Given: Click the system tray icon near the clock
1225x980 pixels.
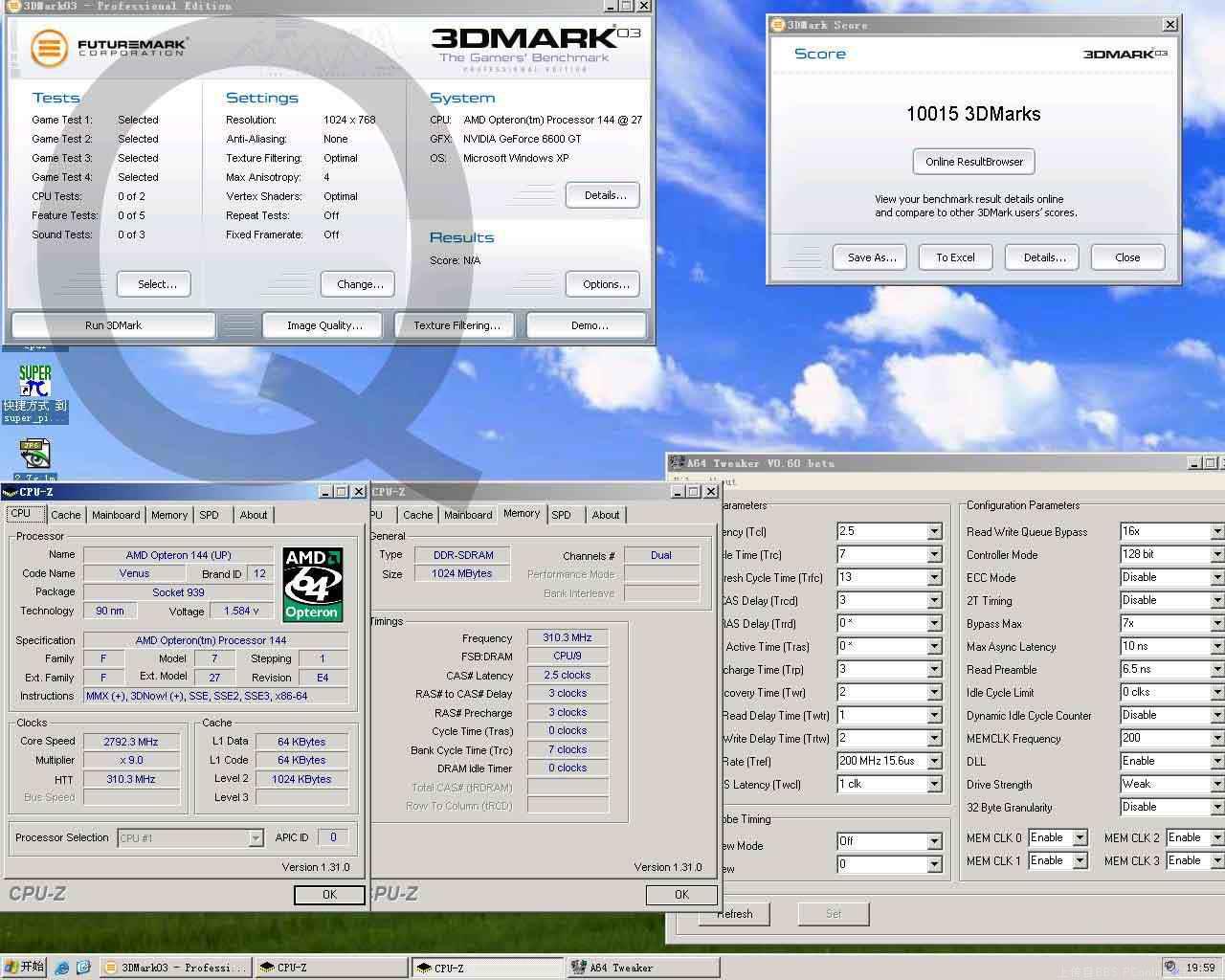Looking at the screenshot, I should pyautogui.click(x=1172, y=968).
